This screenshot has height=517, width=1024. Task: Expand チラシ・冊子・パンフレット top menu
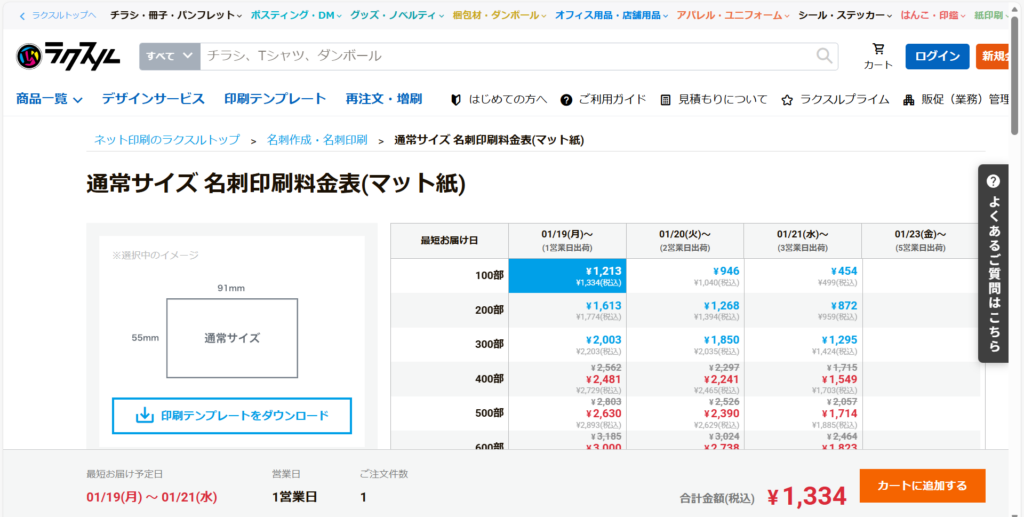point(176,16)
